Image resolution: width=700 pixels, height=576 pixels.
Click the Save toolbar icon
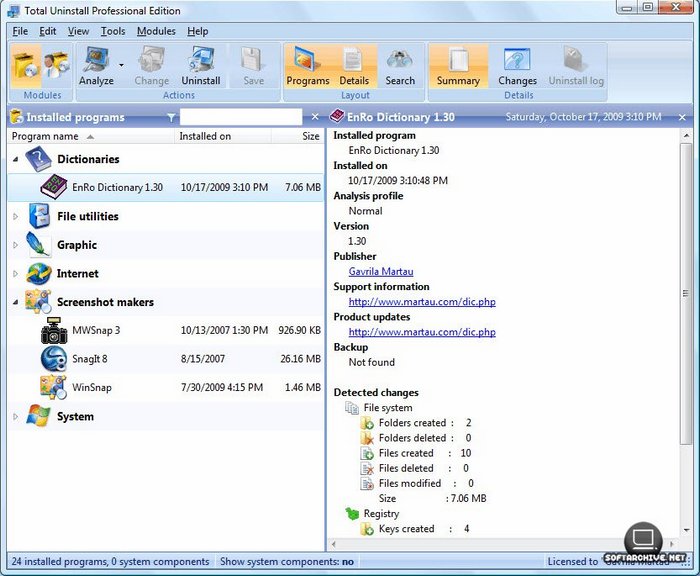tap(254, 66)
